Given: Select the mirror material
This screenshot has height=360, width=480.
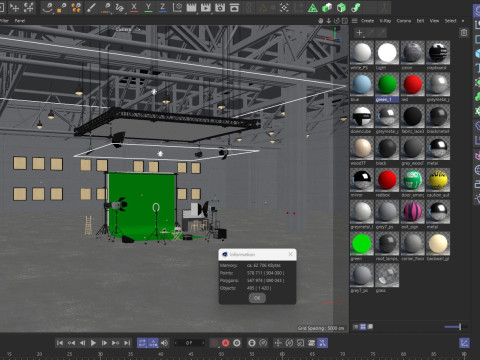Looking at the screenshot, I should (x=362, y=180).
